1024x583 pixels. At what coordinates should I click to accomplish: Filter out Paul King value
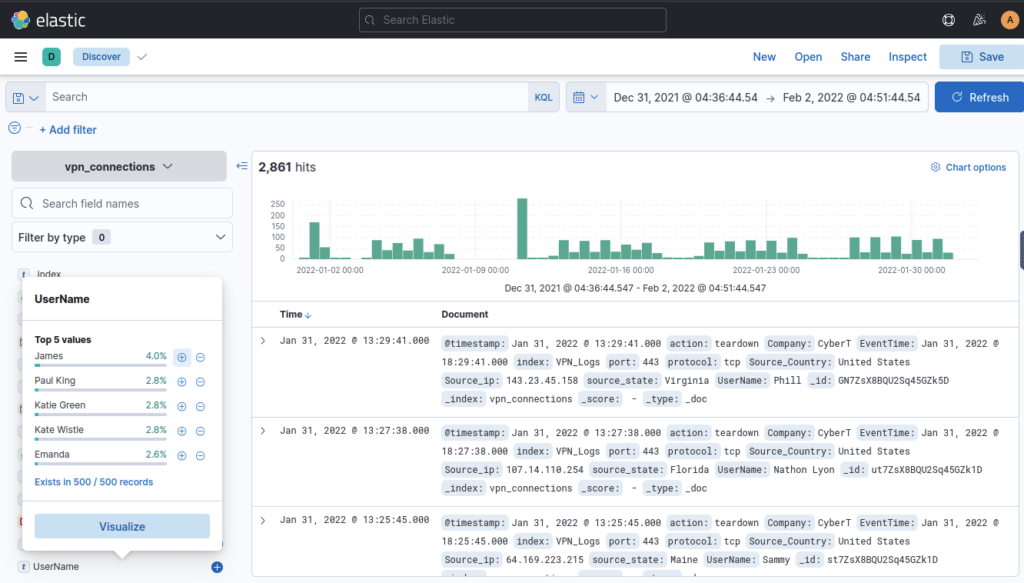[x=200, y=382]
